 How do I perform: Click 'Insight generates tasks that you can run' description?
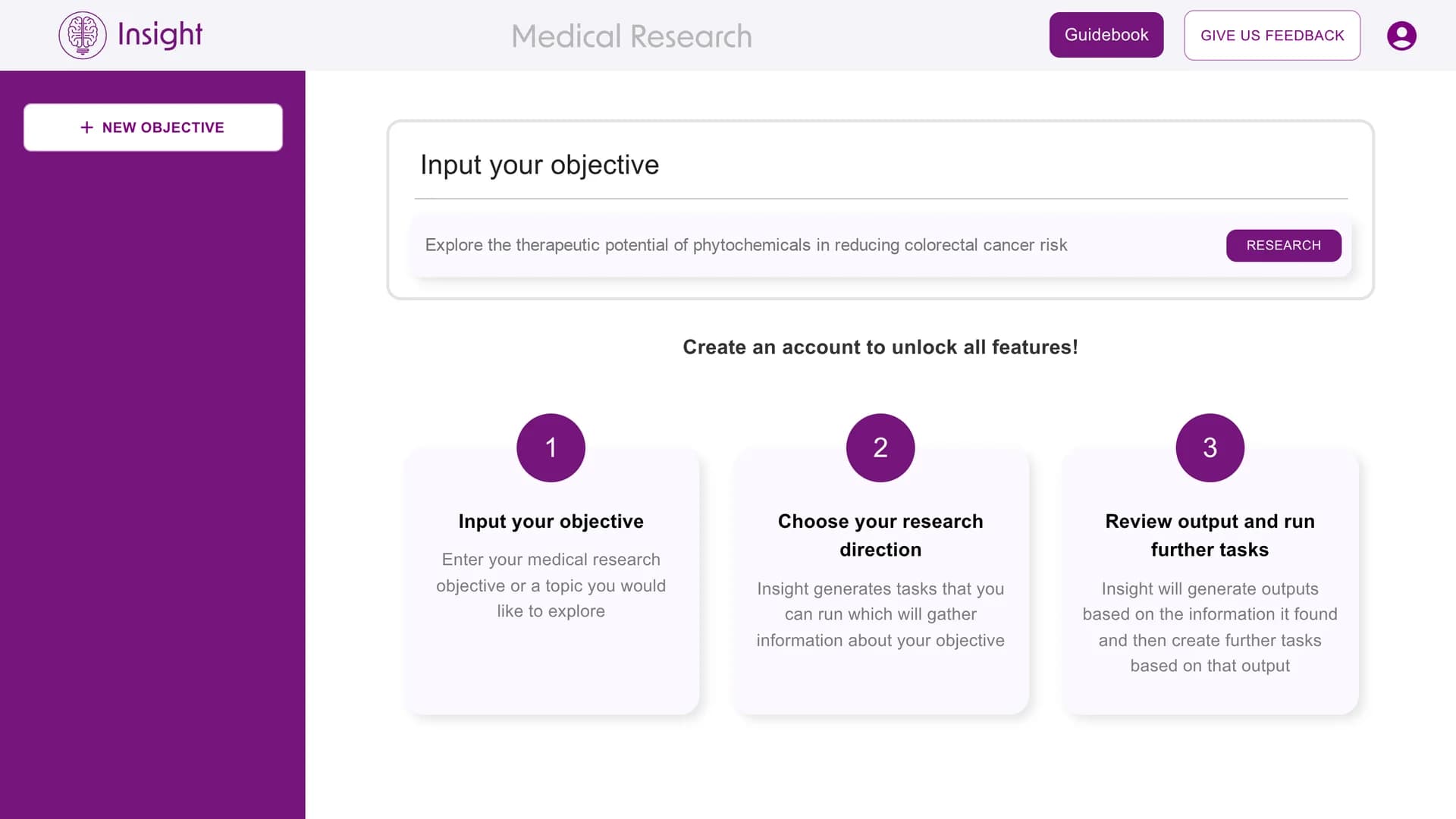880,614
